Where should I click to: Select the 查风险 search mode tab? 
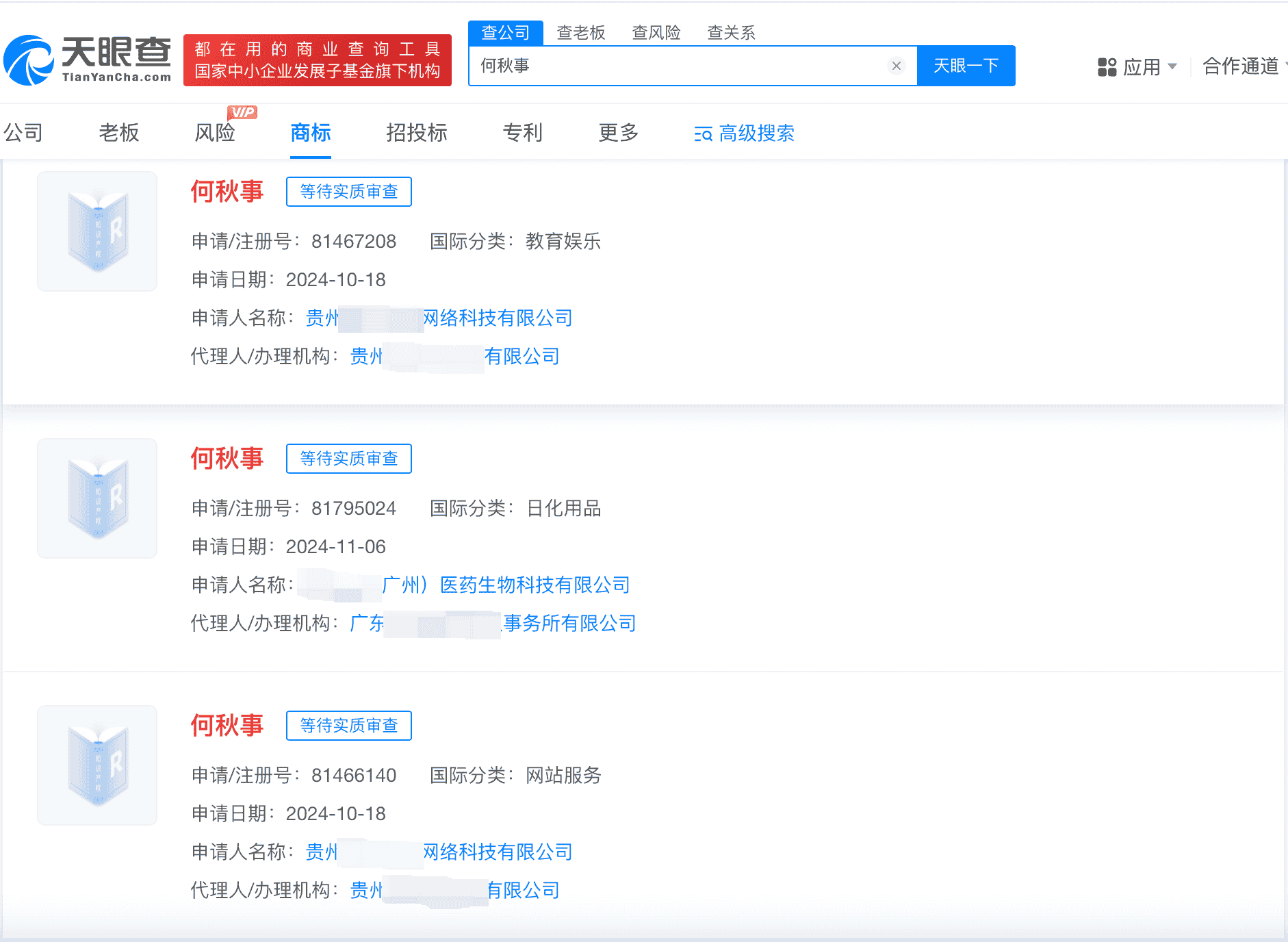click(x=656, y=33)
